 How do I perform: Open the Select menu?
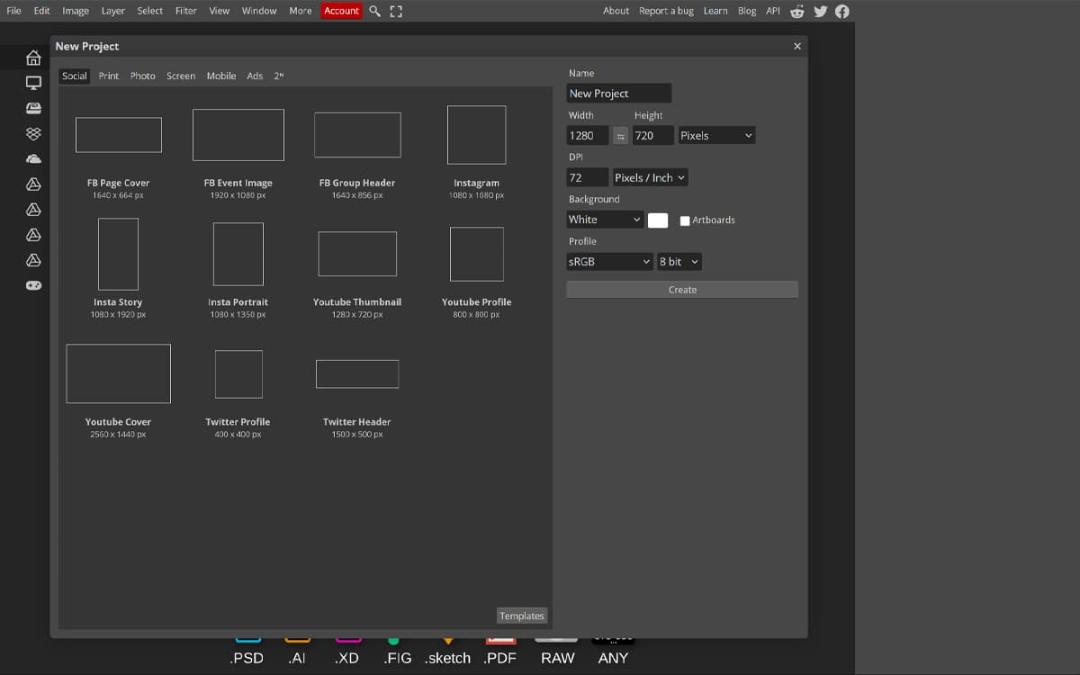coord(149,11)
